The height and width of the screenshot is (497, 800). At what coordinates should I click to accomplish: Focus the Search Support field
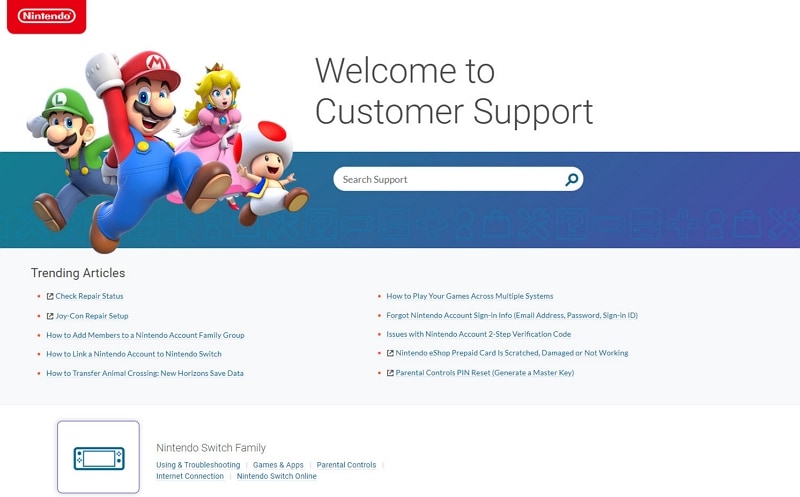[458, 179]
